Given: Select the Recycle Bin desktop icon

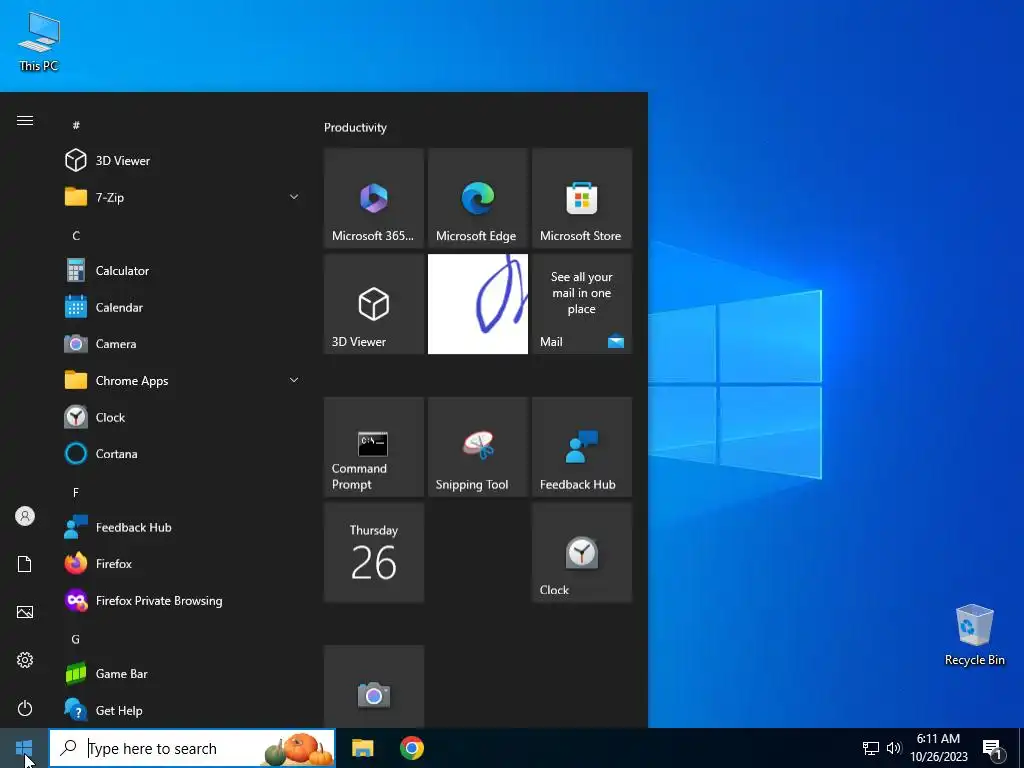Looking at the screenshot, I should (x=974, y=635).
